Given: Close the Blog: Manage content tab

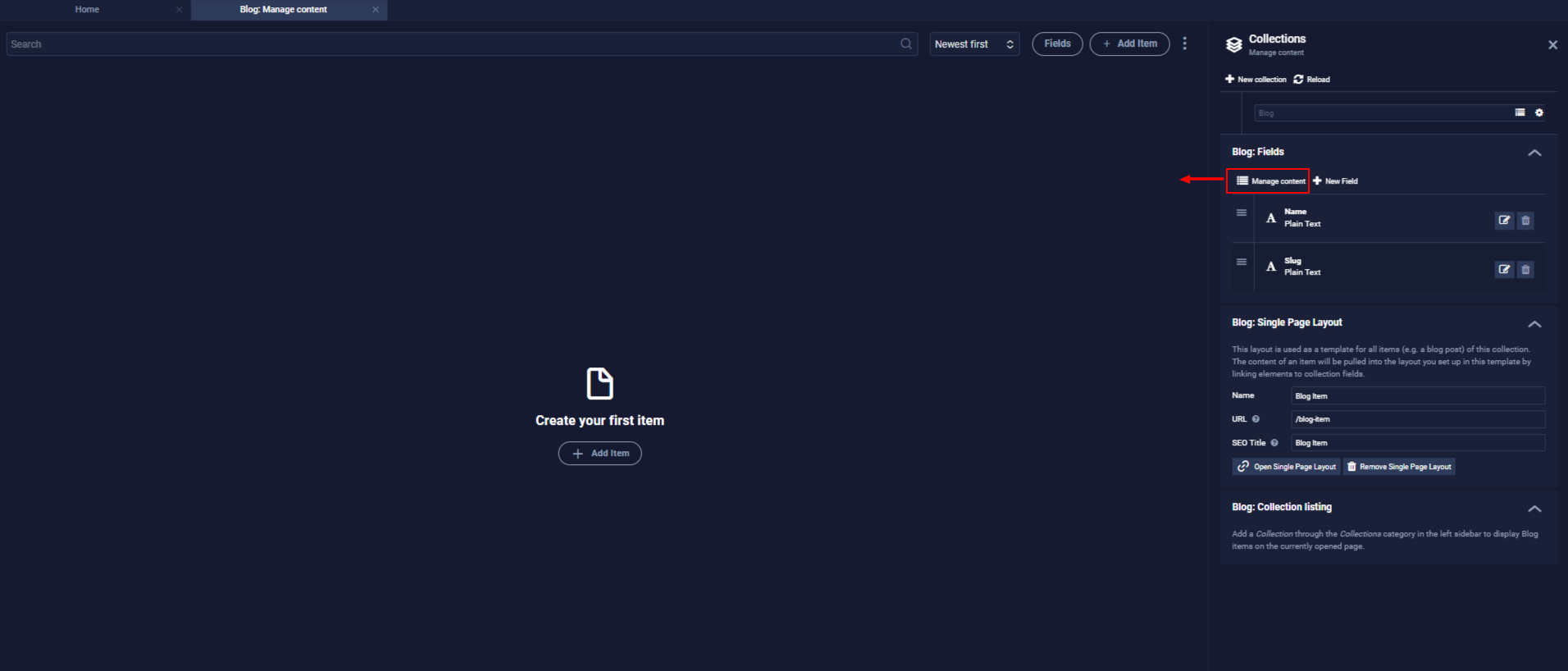Looking at the screenshot, I should point(376,10).
